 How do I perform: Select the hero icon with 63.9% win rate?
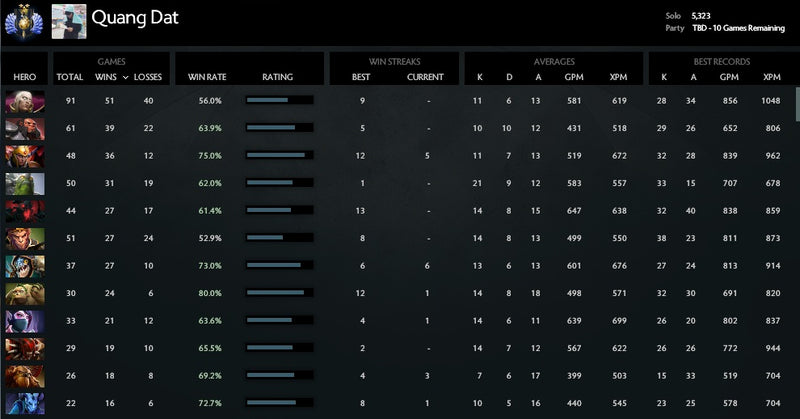pos(25,128)
